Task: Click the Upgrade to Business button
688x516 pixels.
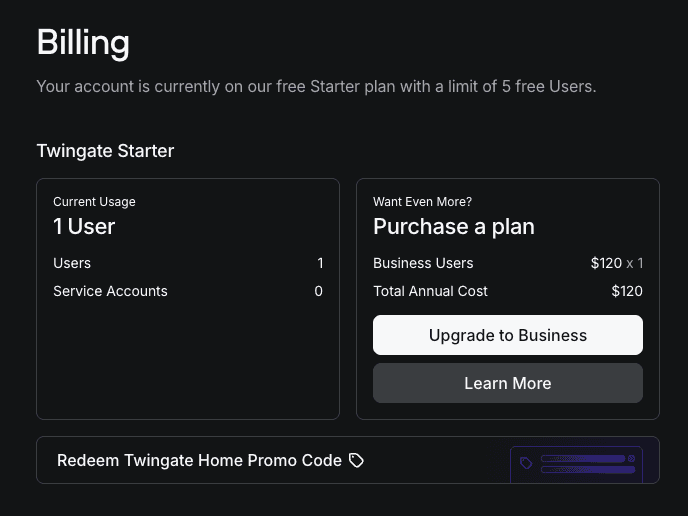Action: tap(507, 335)
